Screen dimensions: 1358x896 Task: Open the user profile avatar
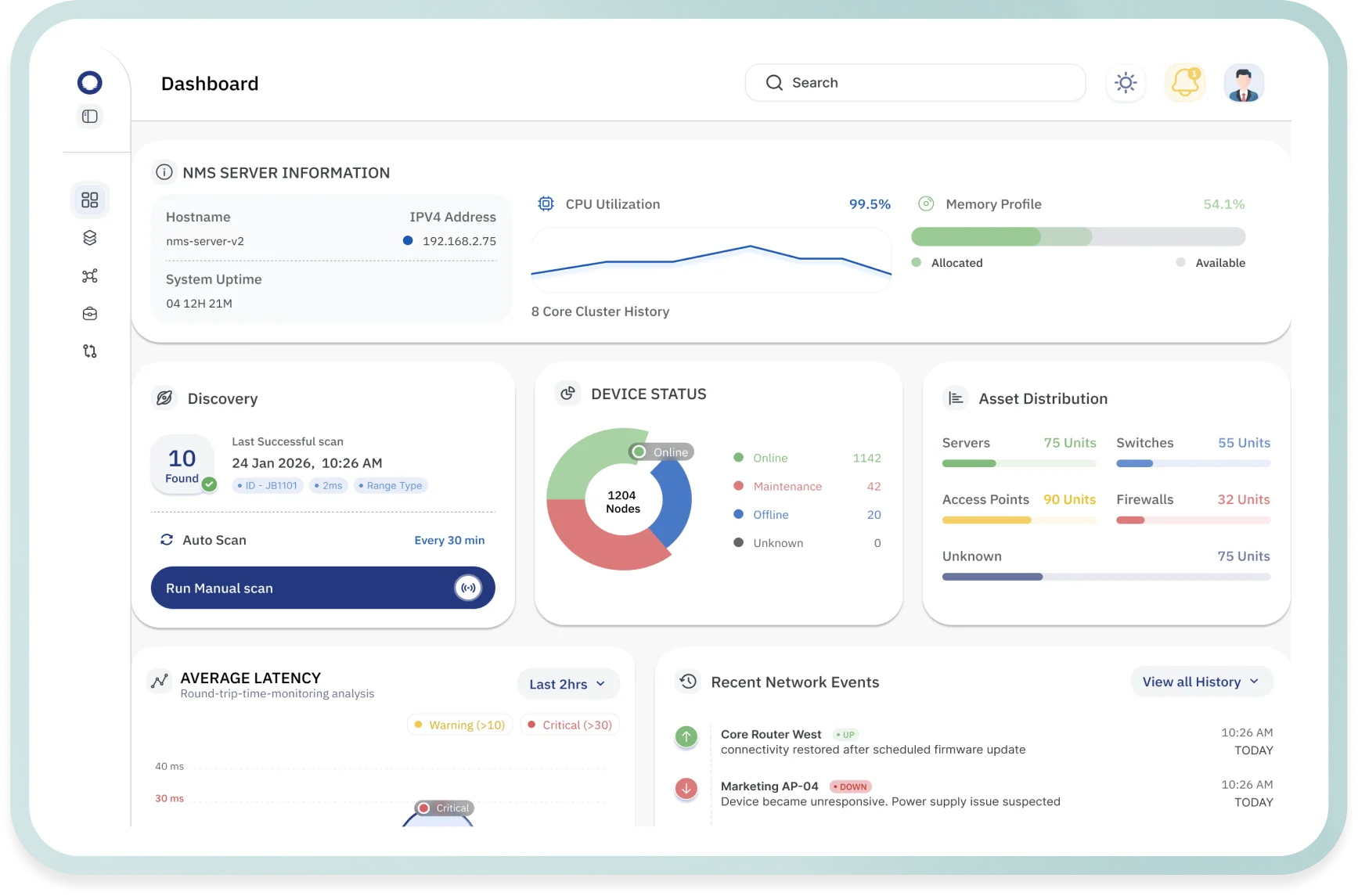click(x=1244, y=83)
